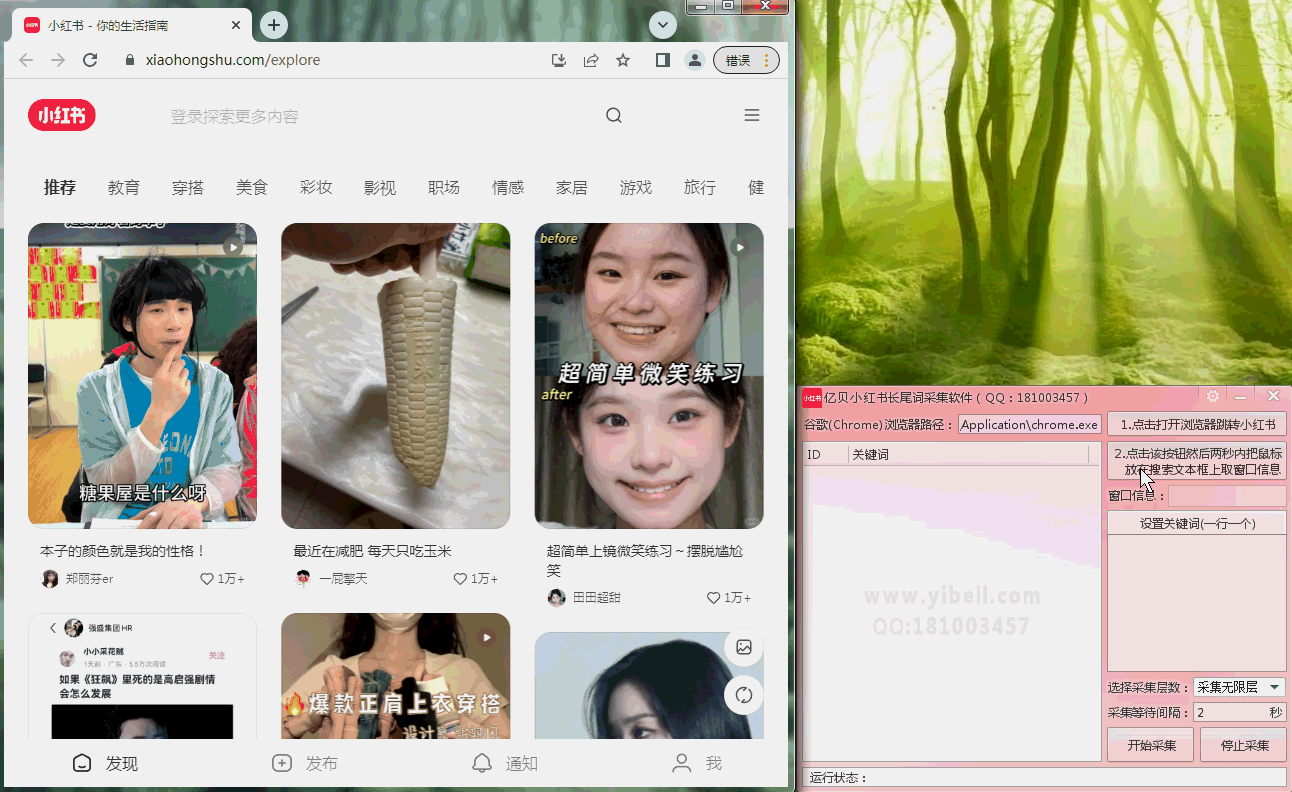This screenshot has width=1292, height=792.
Task: Select the 情感 category tab
Action: point(508,187)
